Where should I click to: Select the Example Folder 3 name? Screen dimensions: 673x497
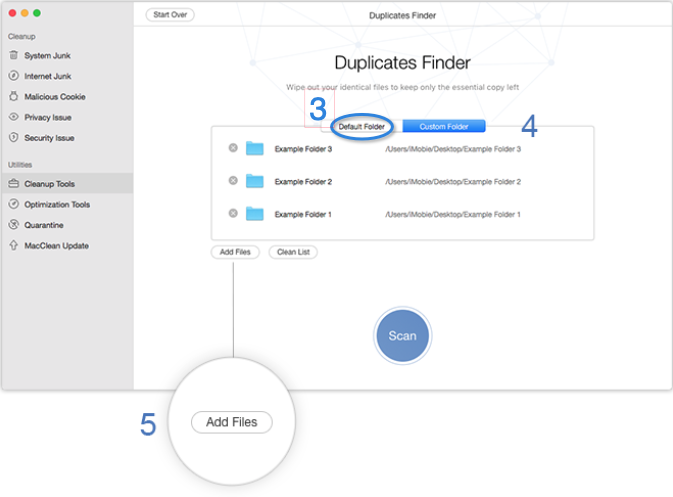(x=303, y=149)
